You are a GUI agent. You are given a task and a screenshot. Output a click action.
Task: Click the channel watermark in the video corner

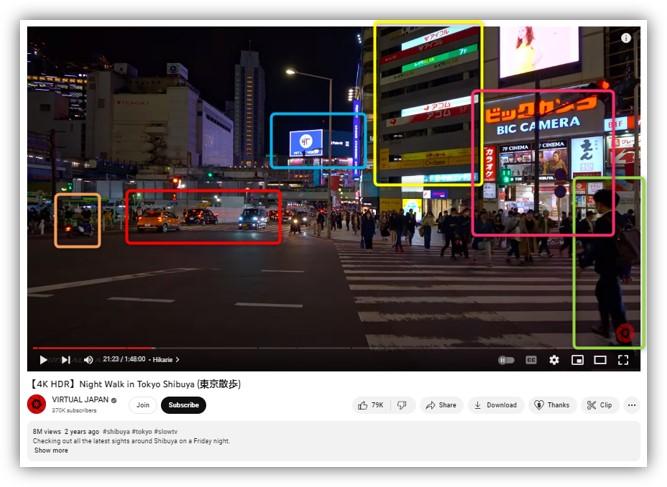(x=625, y=333)
